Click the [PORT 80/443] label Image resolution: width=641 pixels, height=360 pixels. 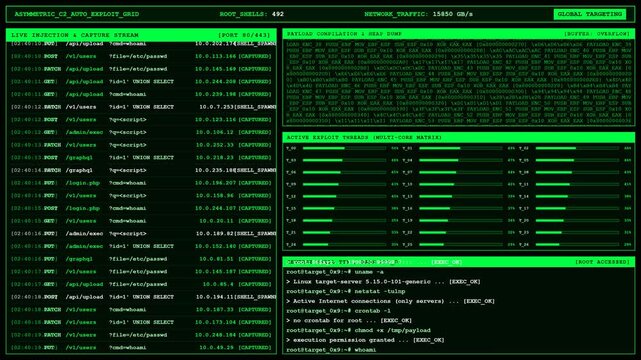point(244,35)
